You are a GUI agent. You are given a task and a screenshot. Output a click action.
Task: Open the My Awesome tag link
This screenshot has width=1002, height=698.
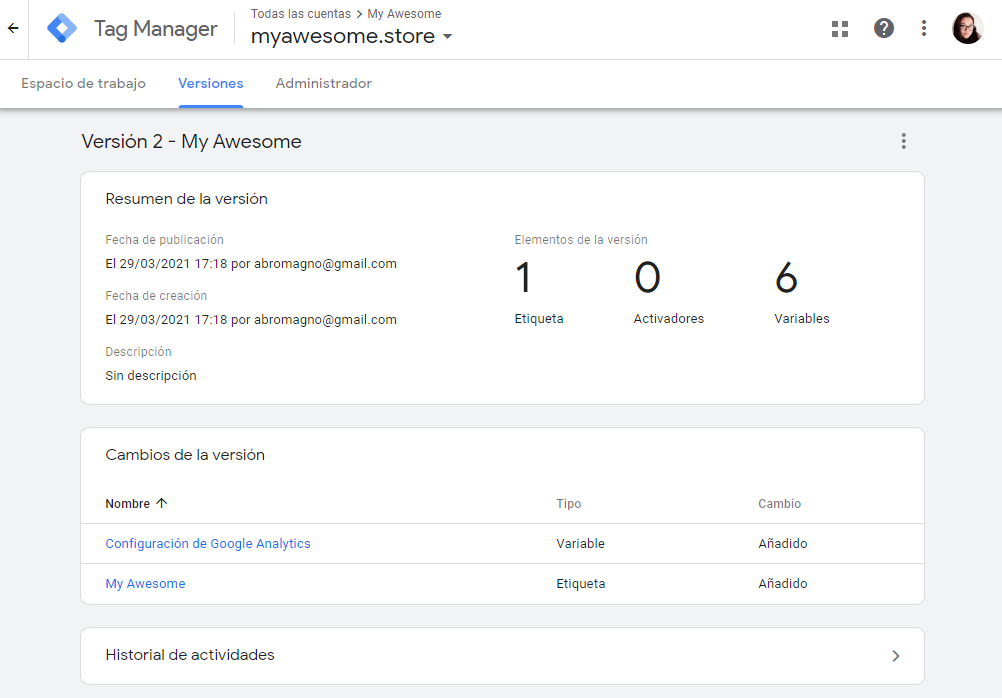click(145, 584)
